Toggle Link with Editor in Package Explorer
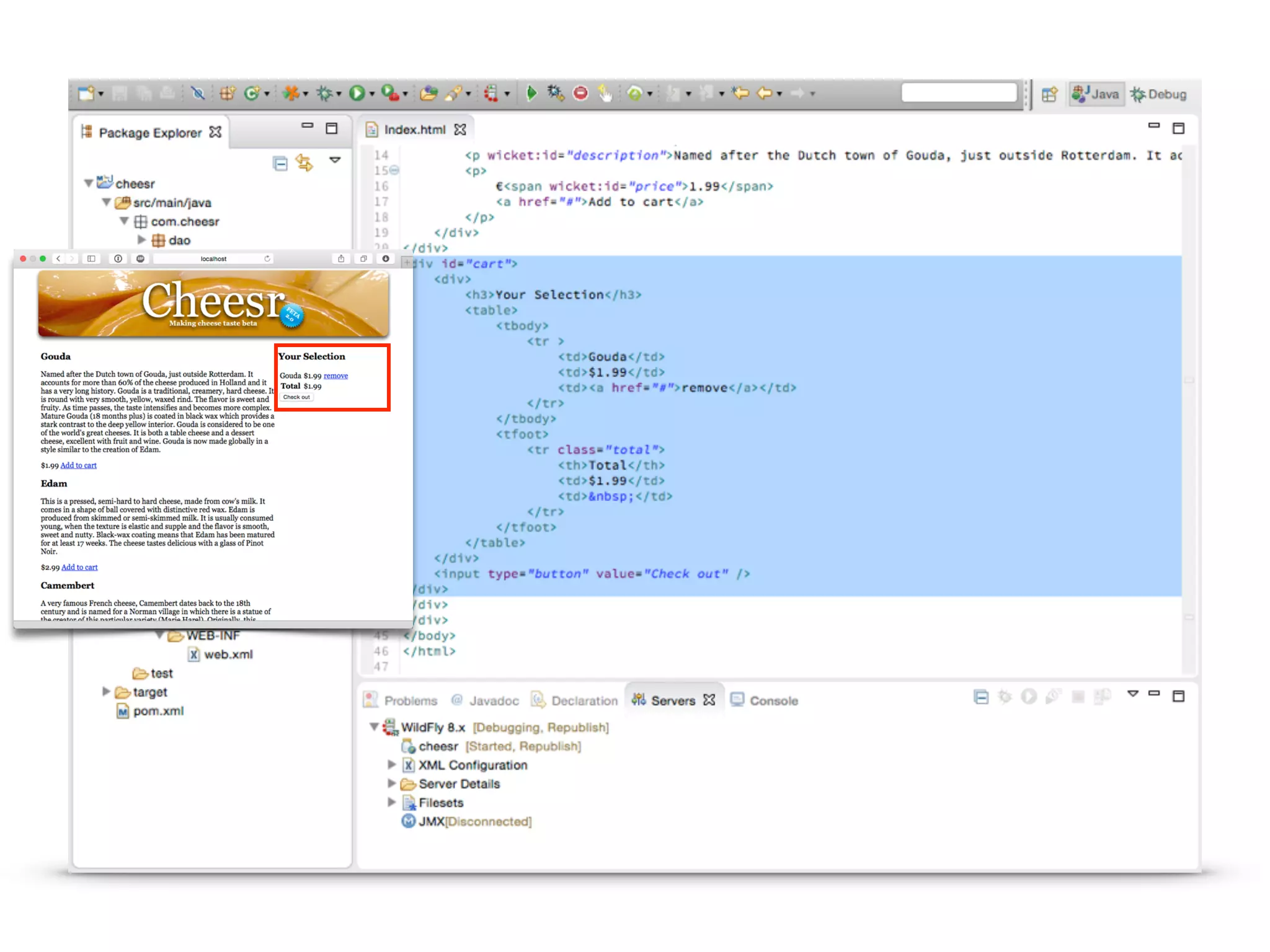 tap(304, 163)
